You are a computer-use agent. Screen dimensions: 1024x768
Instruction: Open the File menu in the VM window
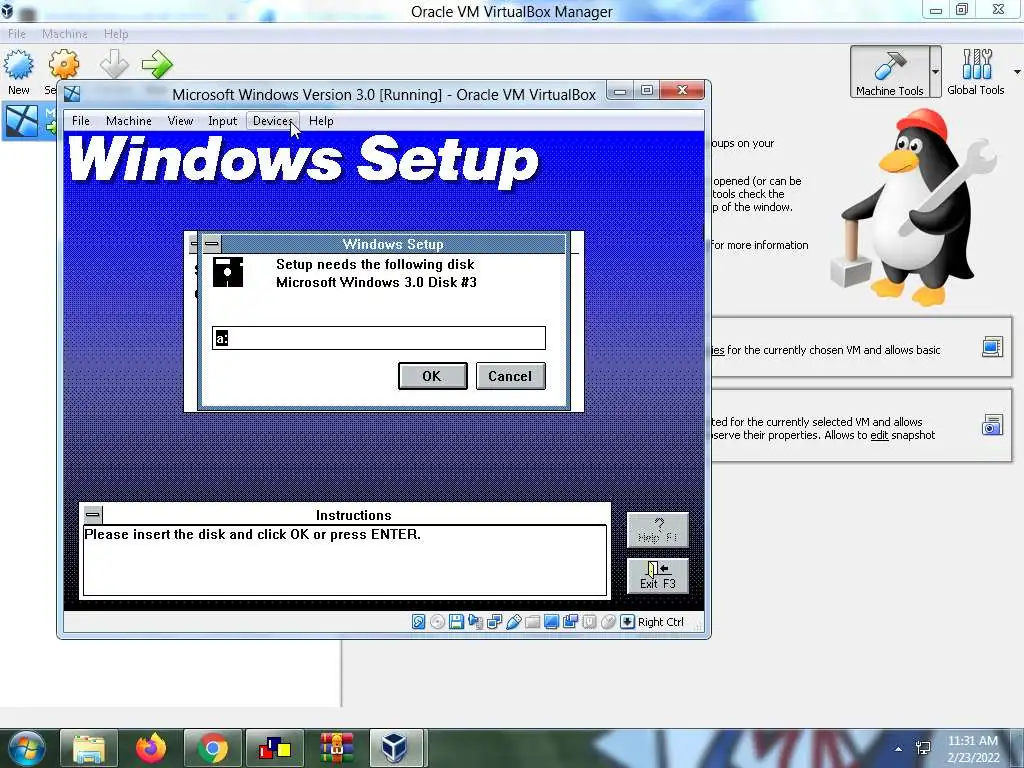pyautogui.click(x=80, y=121)
